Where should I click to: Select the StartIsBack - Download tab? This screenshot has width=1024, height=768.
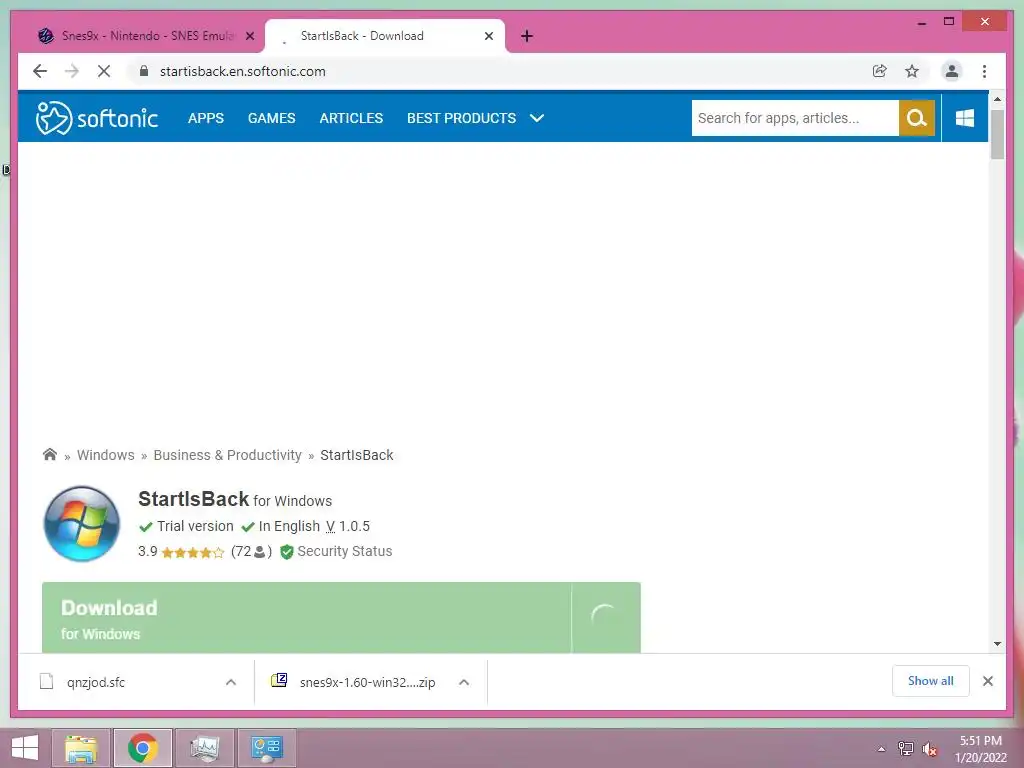(385, 36)
